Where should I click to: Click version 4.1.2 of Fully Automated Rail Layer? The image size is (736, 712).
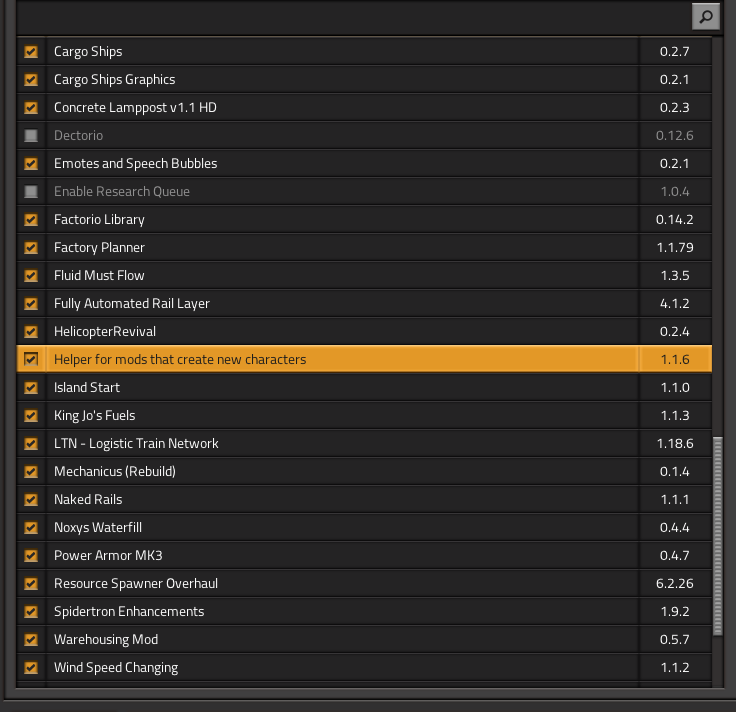tap(675, 303)
